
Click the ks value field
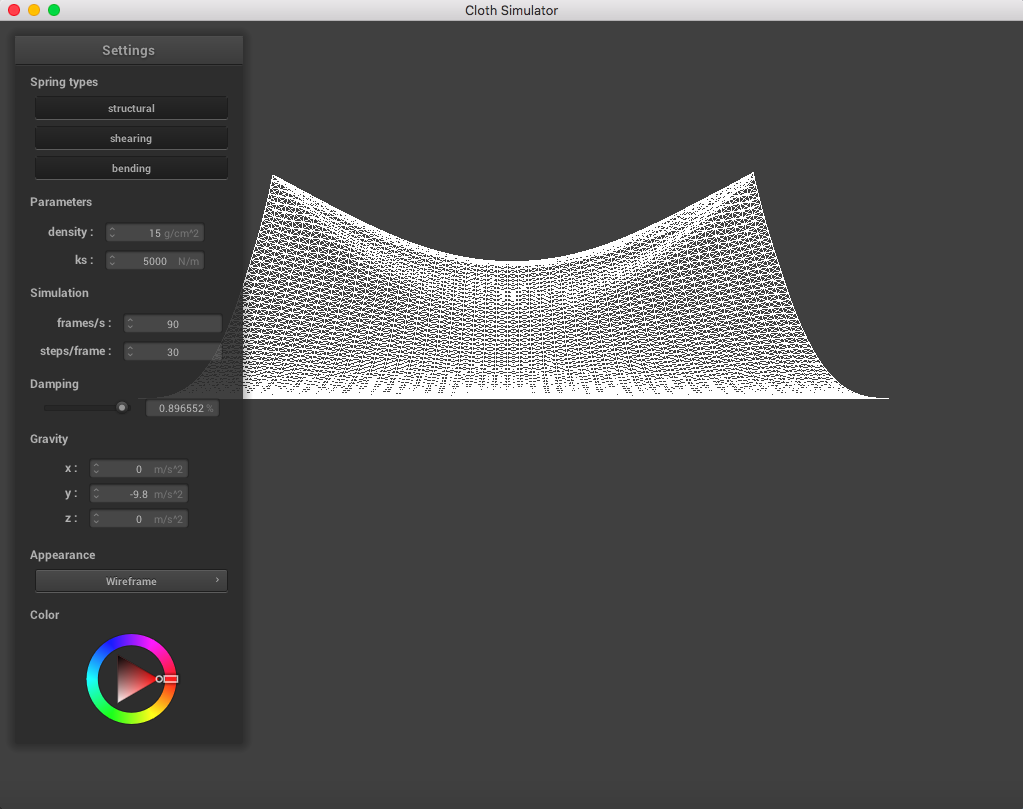click(x=155, y=261)
